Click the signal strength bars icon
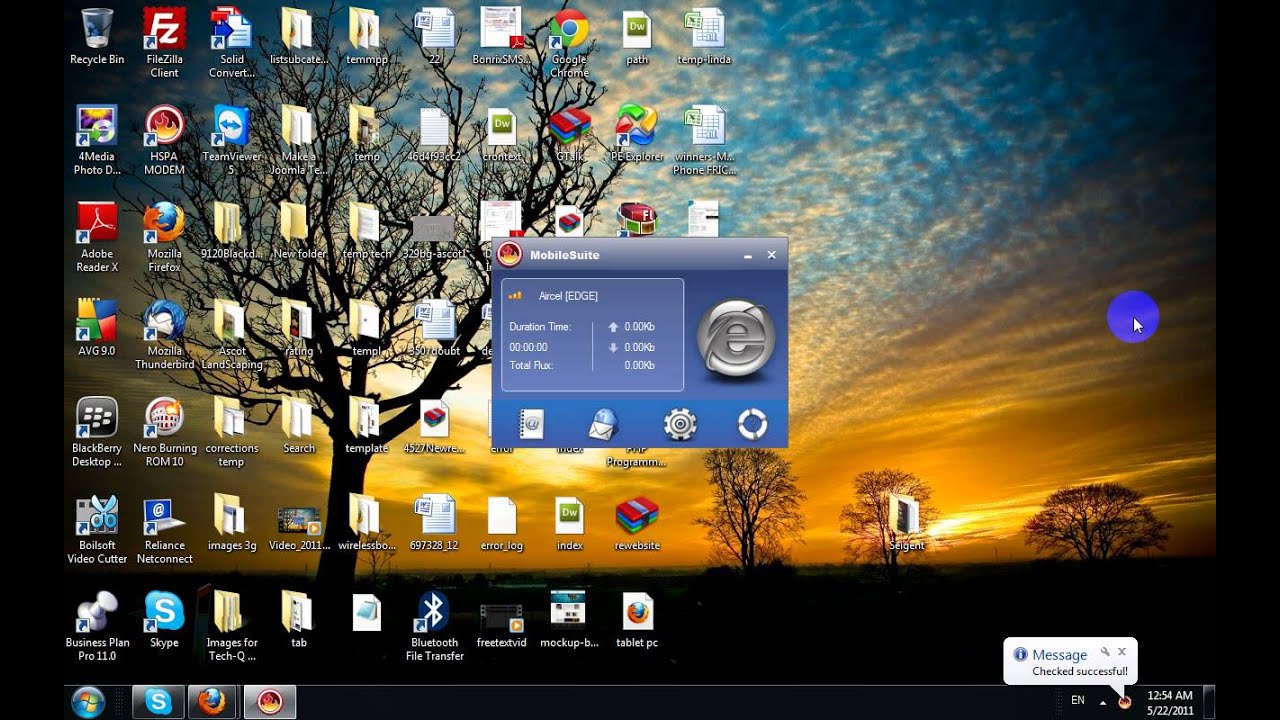Screen dimensions: 1280x720 [516, 296]
